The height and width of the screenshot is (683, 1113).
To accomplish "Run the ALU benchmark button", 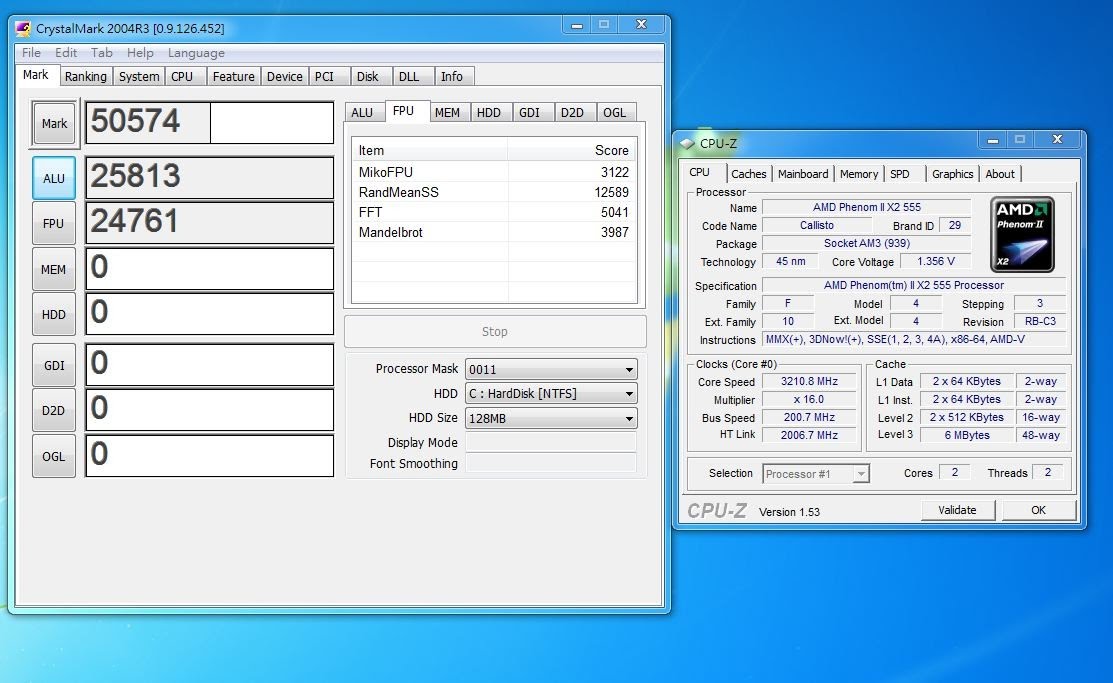I will pos(54,178).
